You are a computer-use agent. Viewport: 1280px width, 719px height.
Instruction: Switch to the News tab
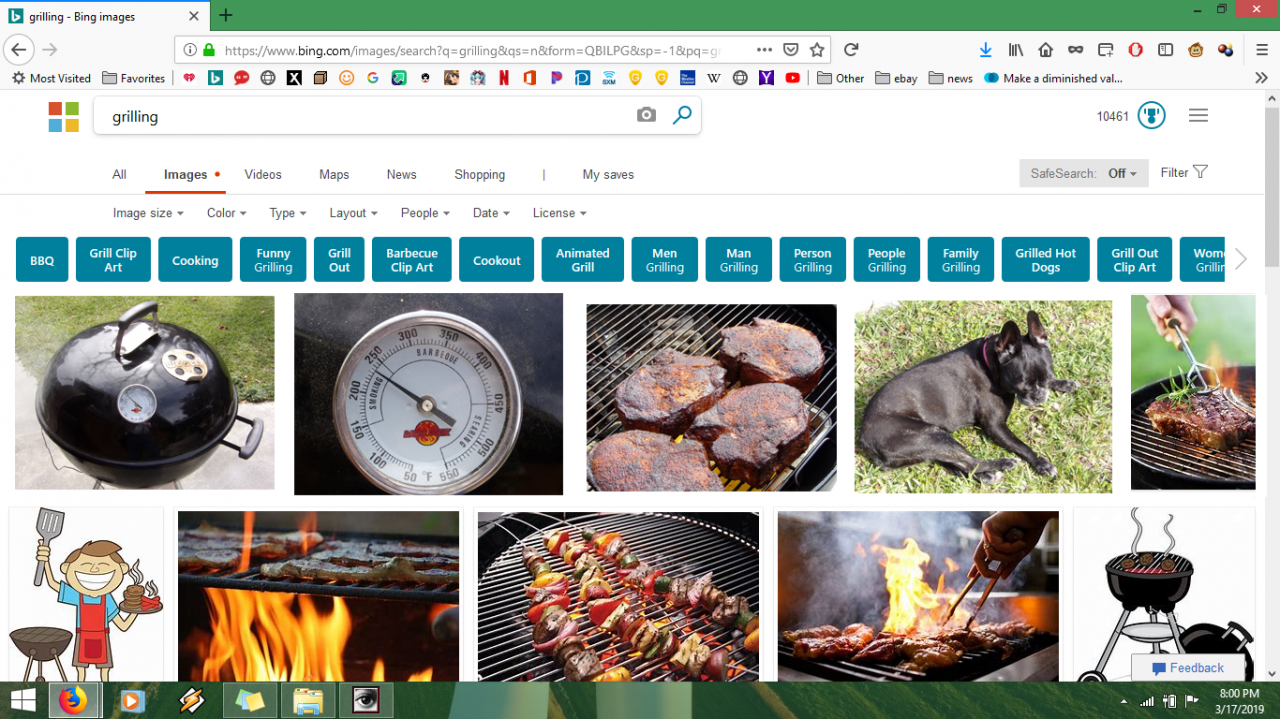pyautogui.click(x=401, y=174)
